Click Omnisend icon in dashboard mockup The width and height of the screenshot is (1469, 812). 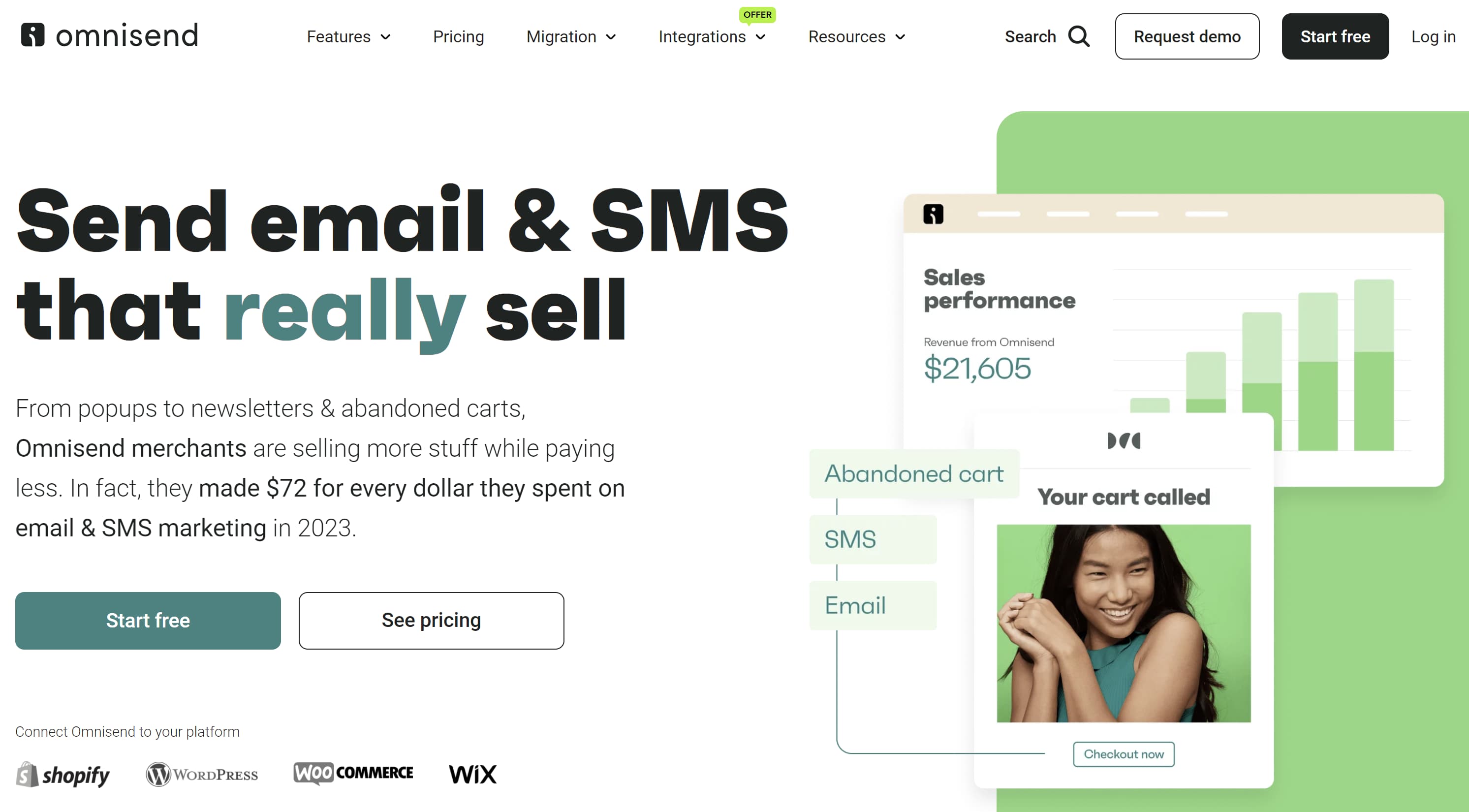point(933,215)
